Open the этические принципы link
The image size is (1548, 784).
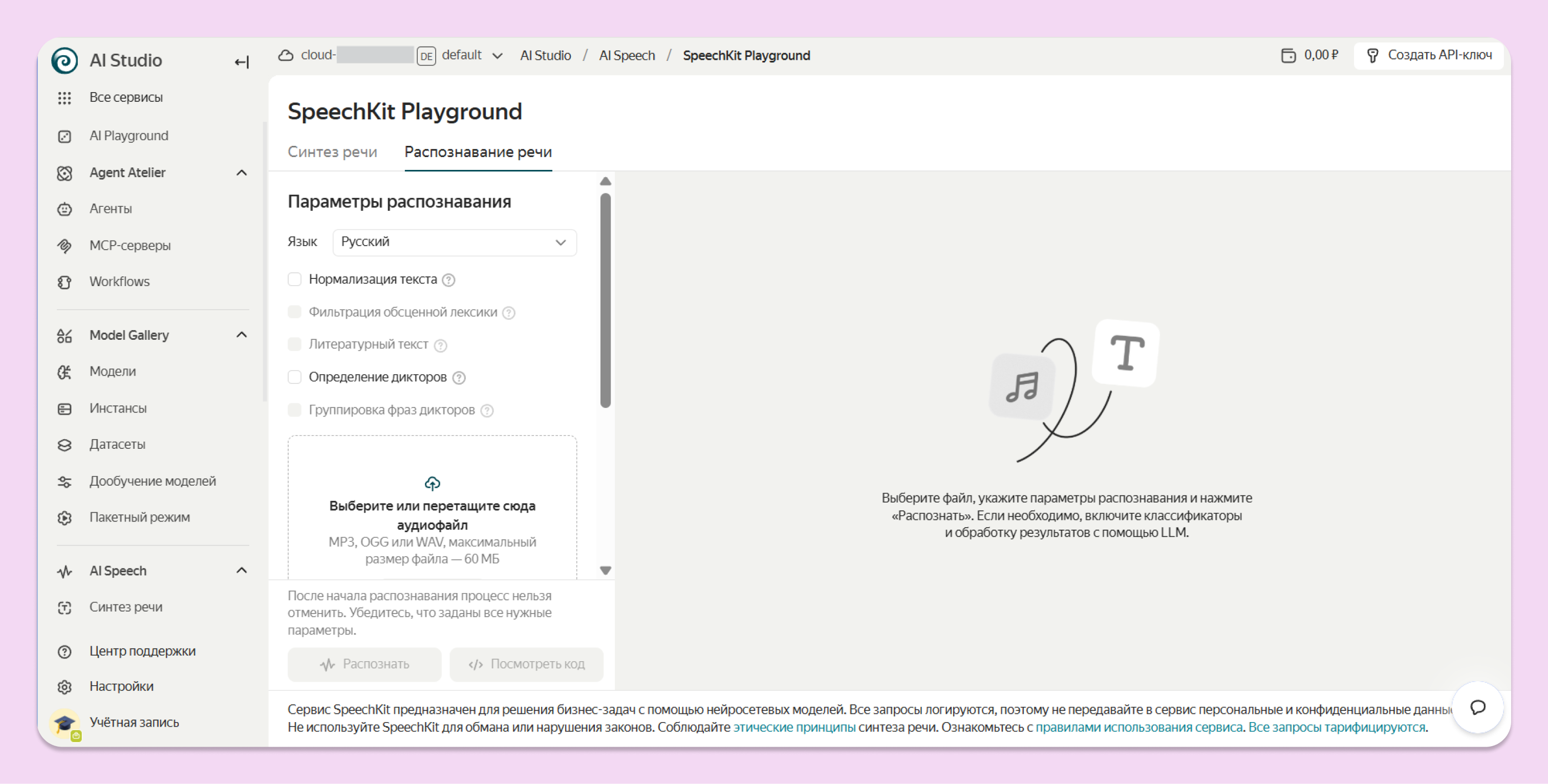pos(794,727)
